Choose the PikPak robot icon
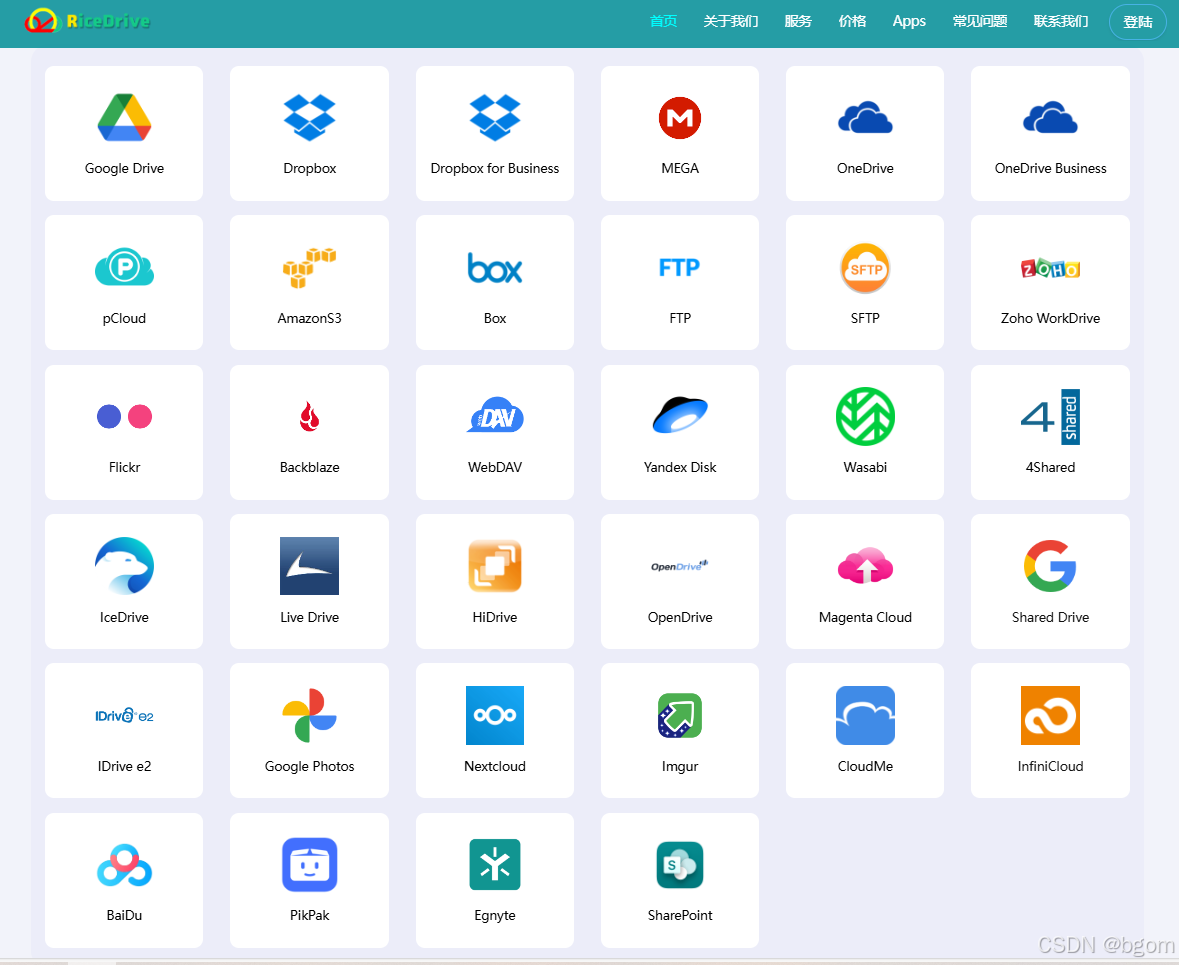The height and width of the screenshot is (965, 1179). 309,864
